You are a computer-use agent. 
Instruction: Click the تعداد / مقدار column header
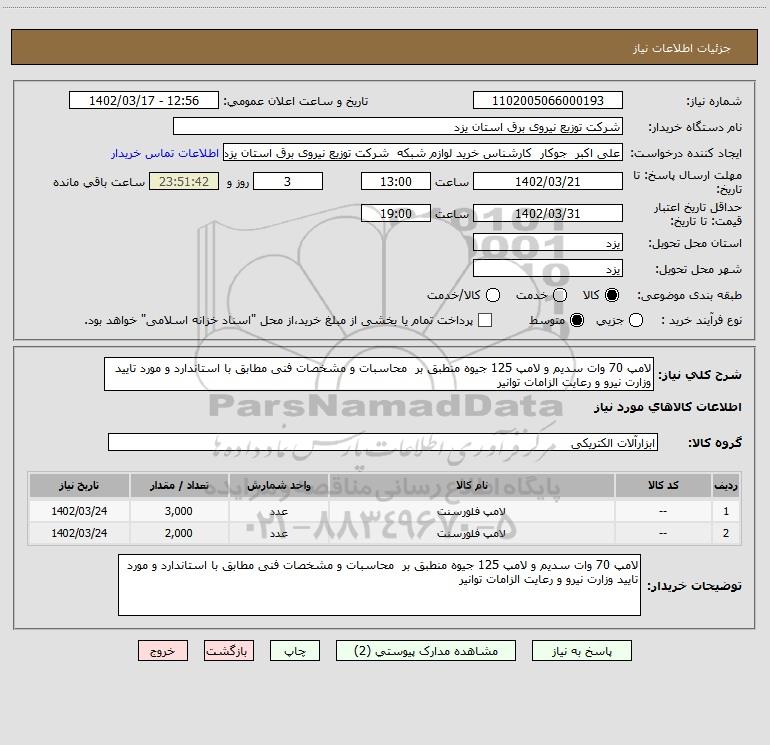point(179,485)
